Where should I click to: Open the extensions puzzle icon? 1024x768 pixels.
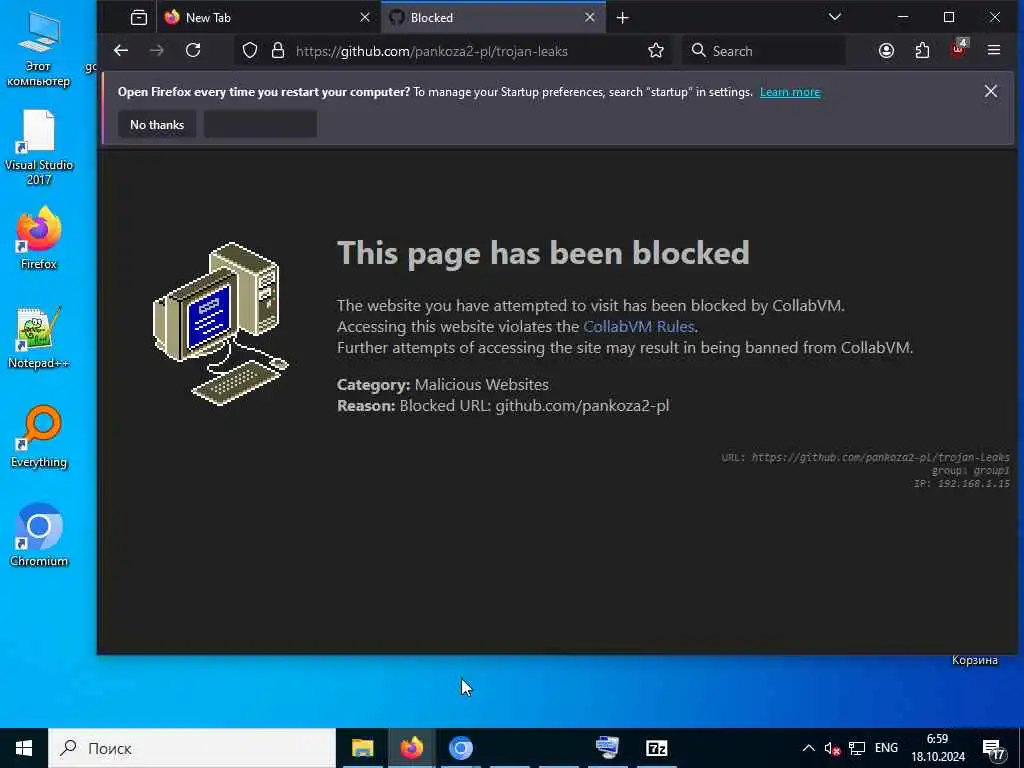(x=922, y=51)
